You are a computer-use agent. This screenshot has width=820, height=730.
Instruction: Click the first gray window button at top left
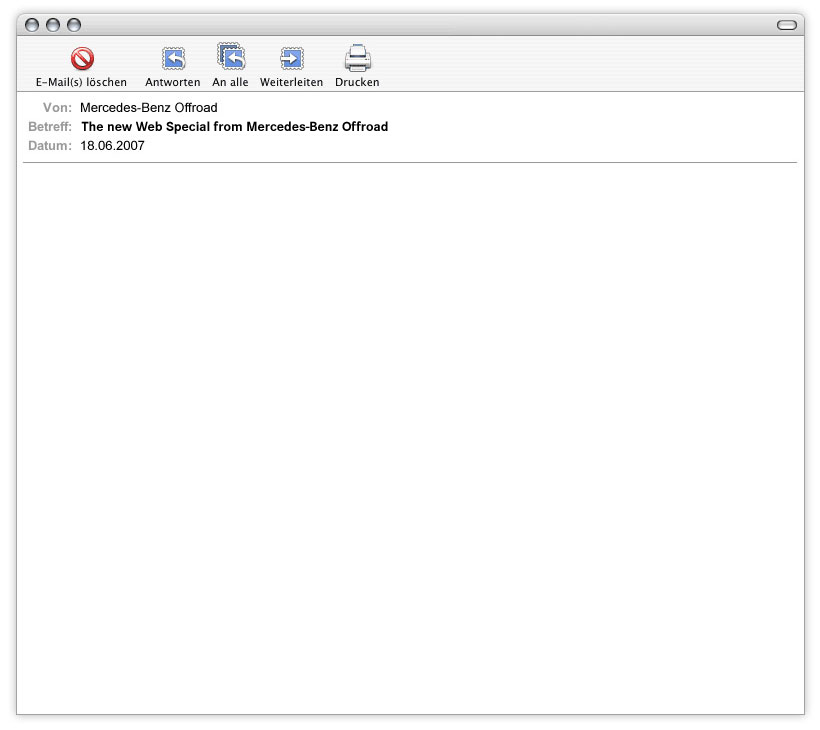pos(32,25)
